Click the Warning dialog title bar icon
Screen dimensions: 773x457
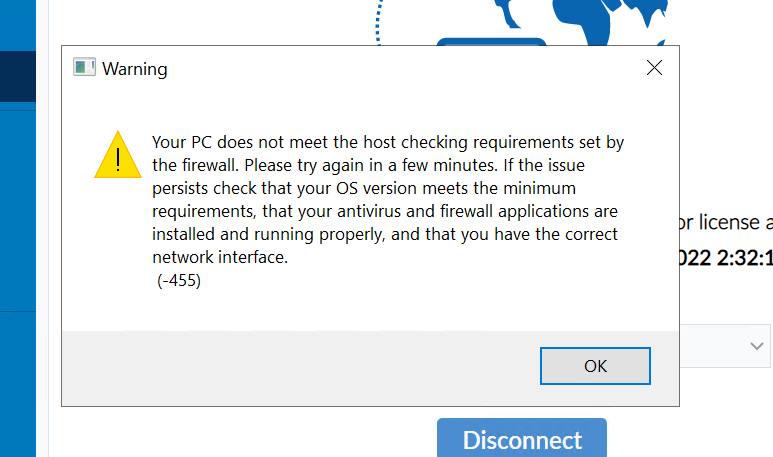(x=84, y=68)
